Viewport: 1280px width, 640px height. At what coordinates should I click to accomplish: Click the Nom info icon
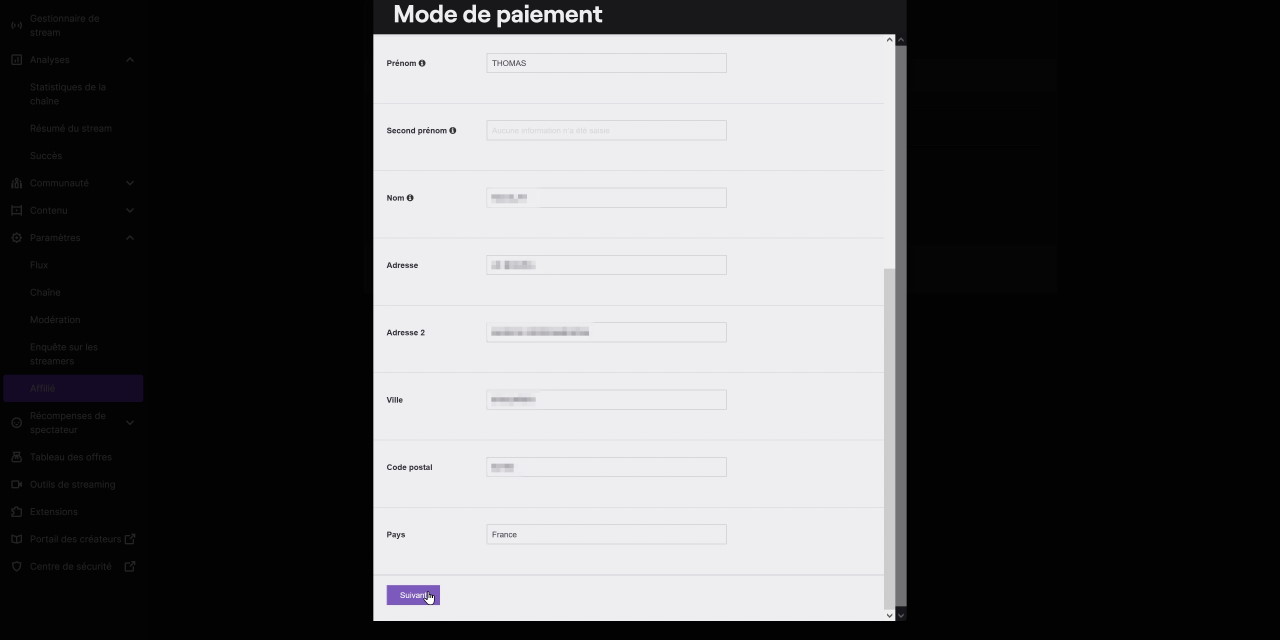coord(410,198)
